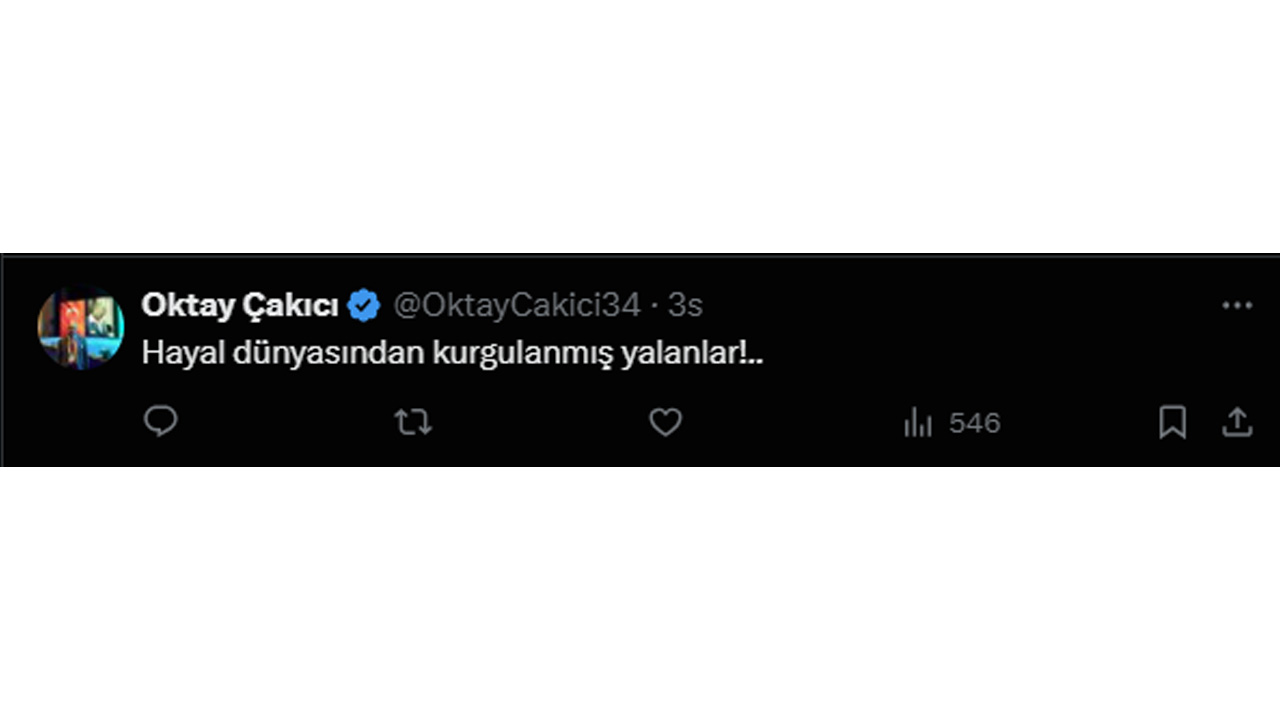
Task: Open the @OktayCakici34 handle link
Action: (x=516, y=306)
